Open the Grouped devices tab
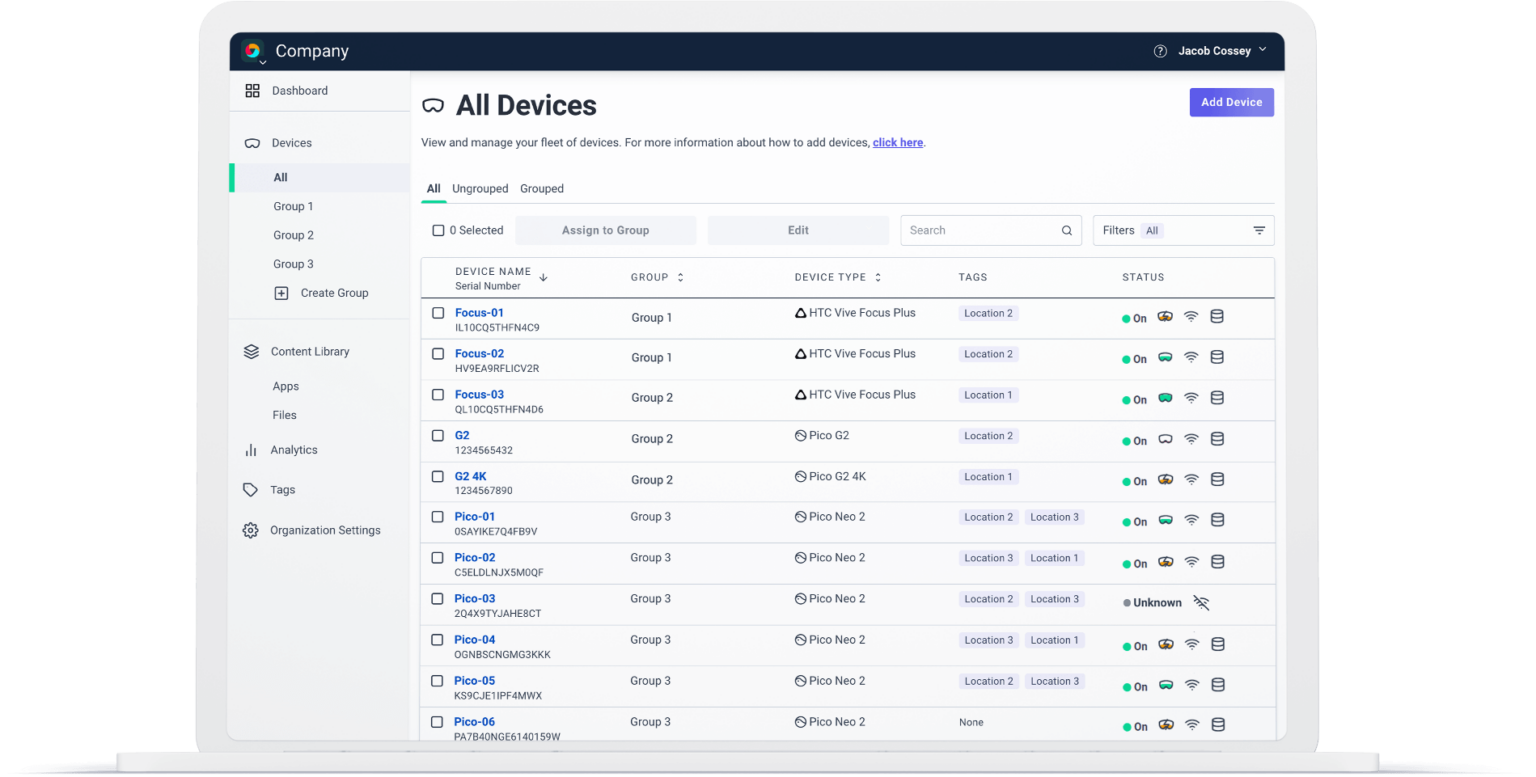The image size is (1536, 777). click(542, 188)
